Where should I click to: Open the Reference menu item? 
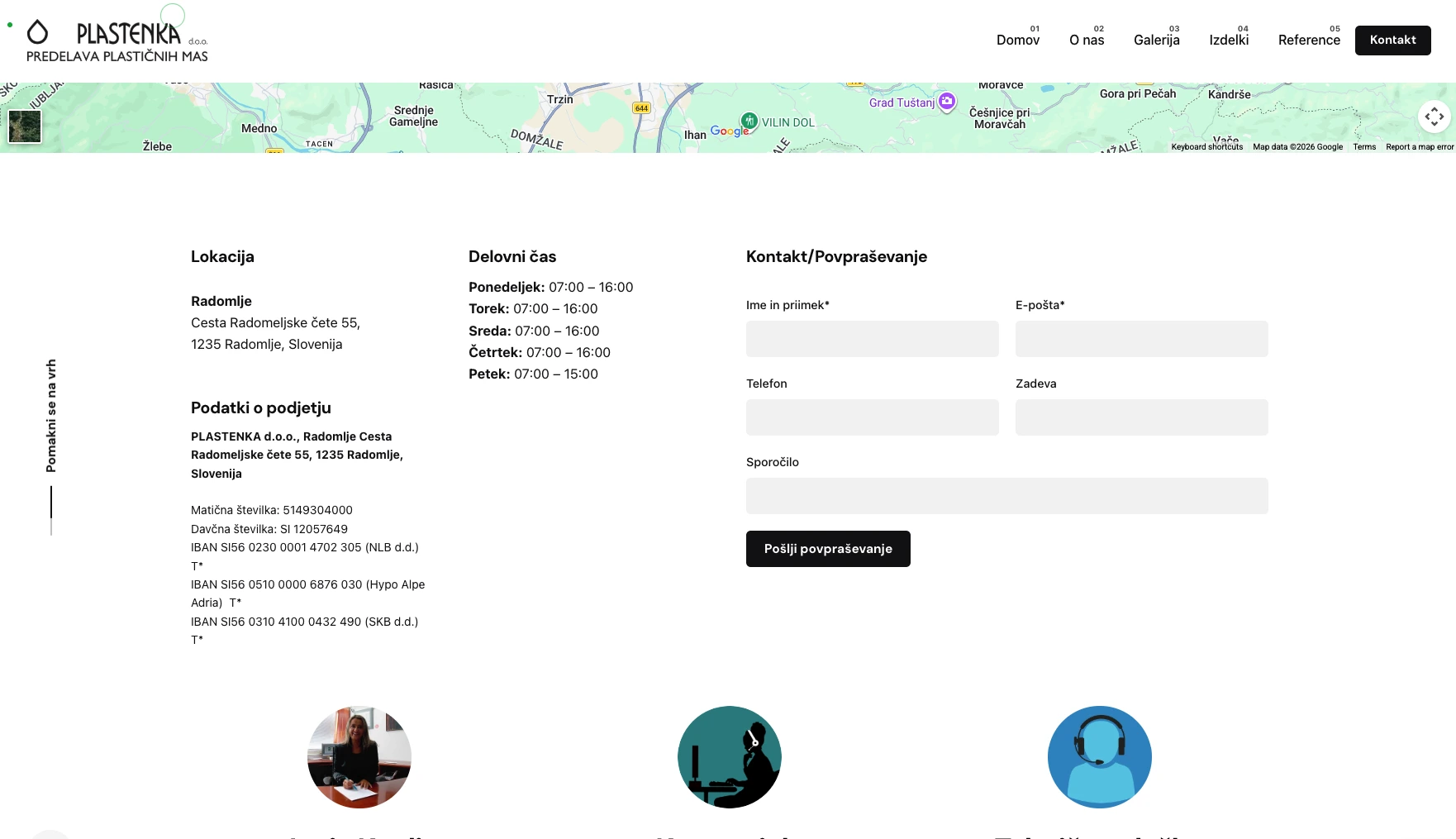(1309, 40)
